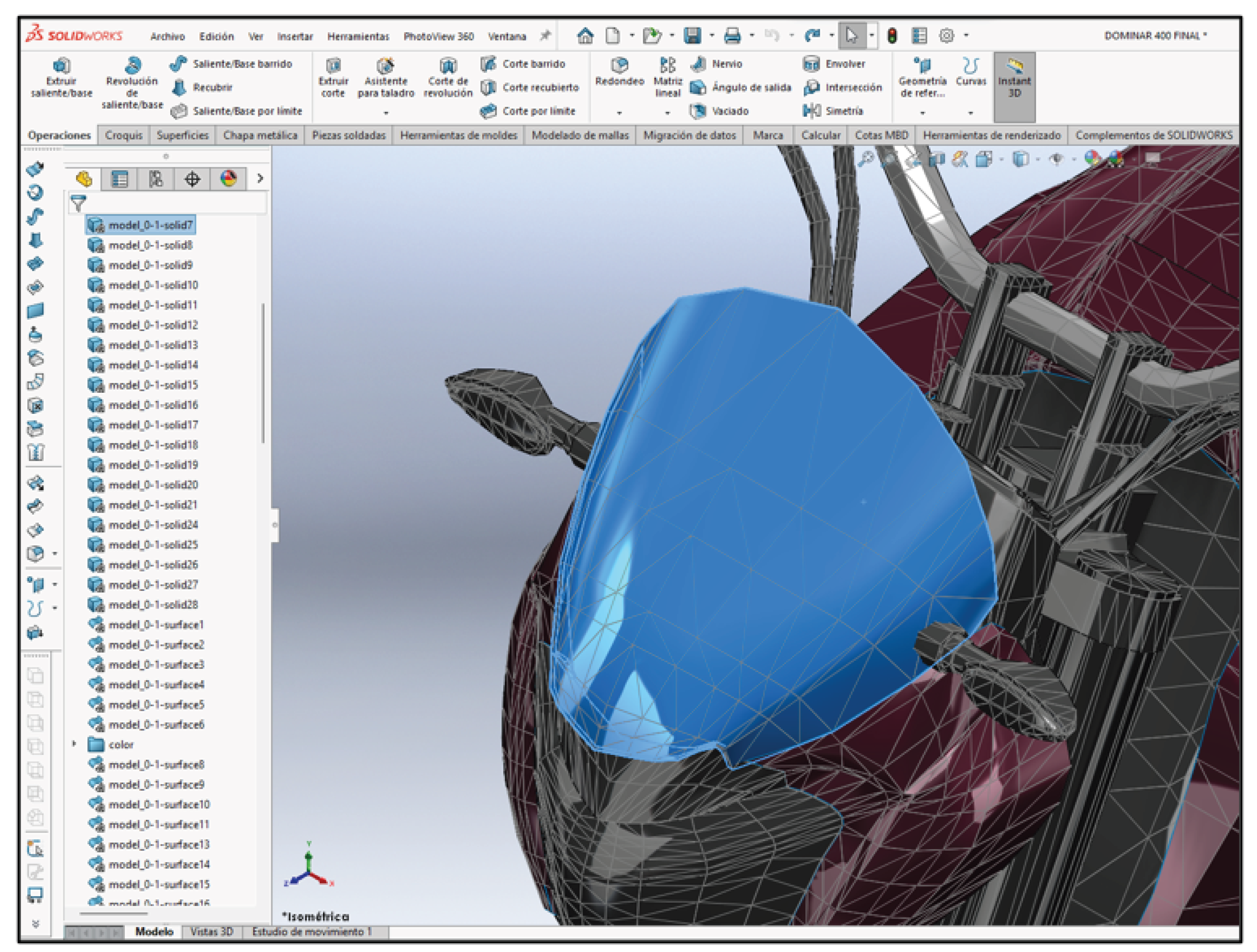This screenshot has height=952, width=1257.
Task: Open Curvas dropdown arrow
Action: (970, 112)
